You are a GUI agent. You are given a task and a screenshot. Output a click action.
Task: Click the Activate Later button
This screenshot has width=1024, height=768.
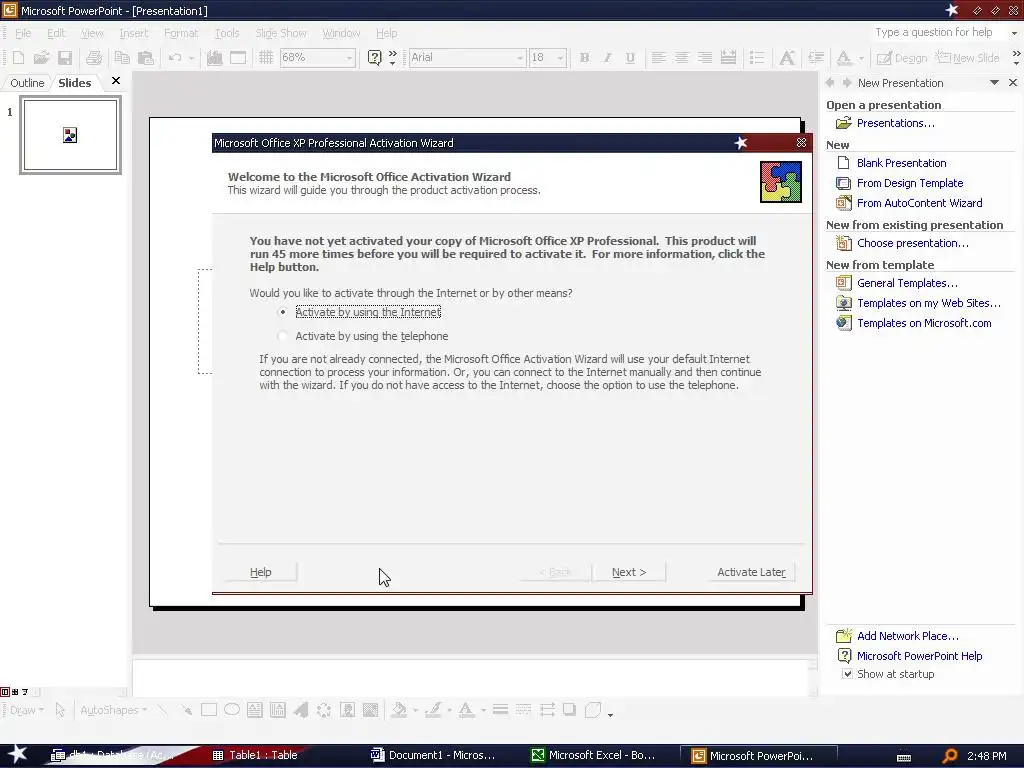click(x=751, y=572)
